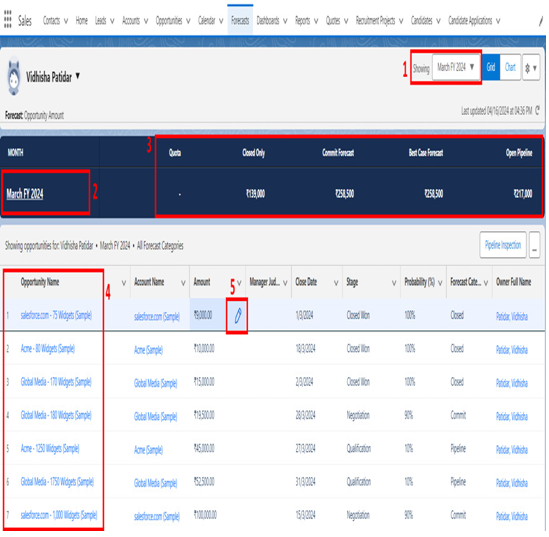The height and width of the screenshot is (537, 549).
Task: Open the Close Date column menu arrow
Action: [x=336, y=283]
